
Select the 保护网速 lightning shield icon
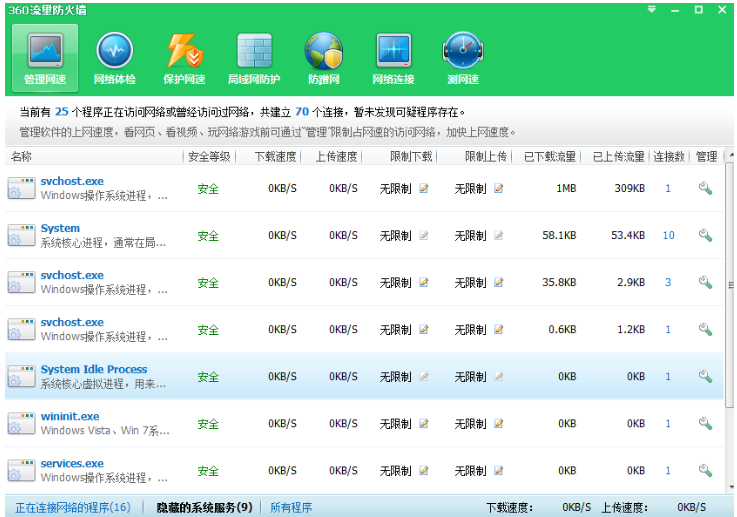(x=184, y=58)
